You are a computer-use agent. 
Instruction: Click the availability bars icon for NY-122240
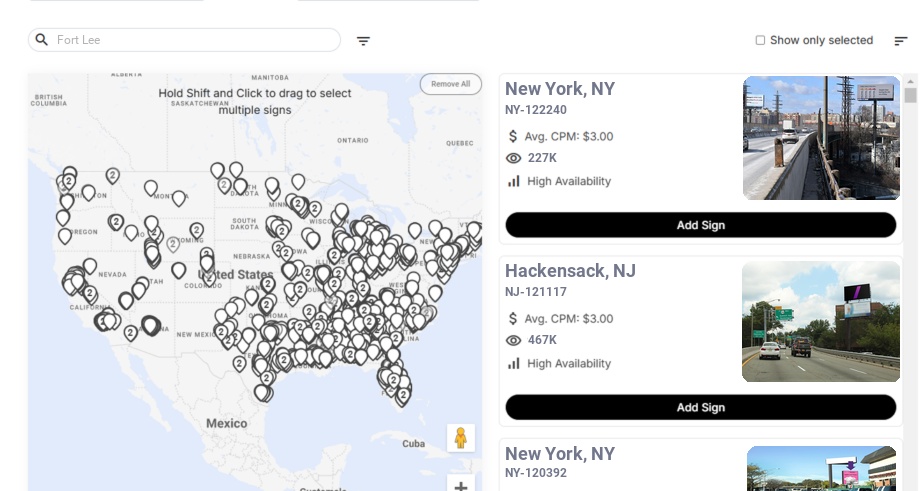(514, 181)
